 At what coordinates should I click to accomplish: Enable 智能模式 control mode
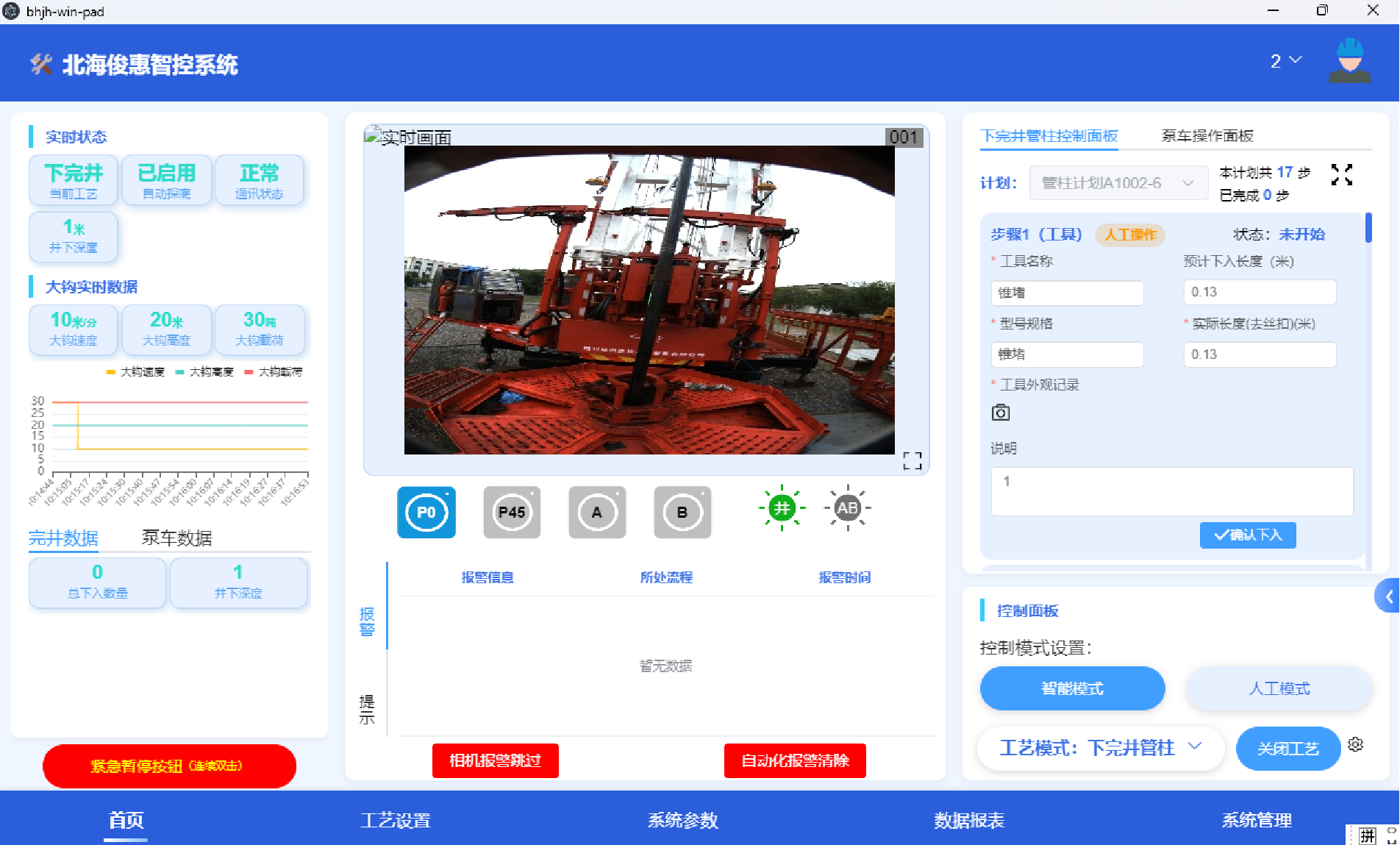(1072, 688)
